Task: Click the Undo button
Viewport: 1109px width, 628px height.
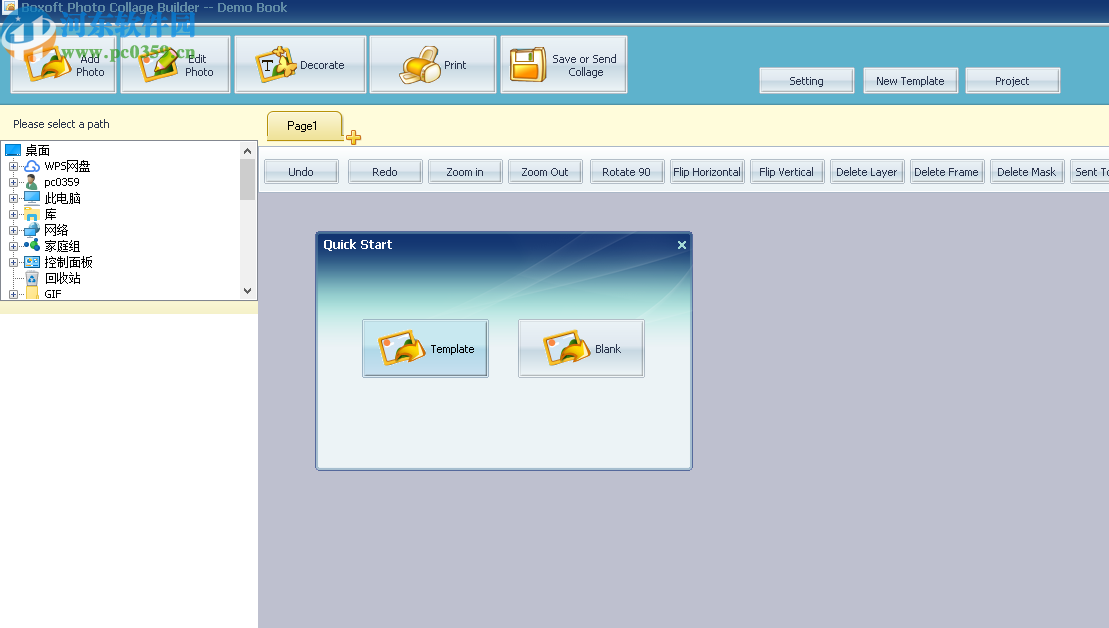Action: [301, 172]
